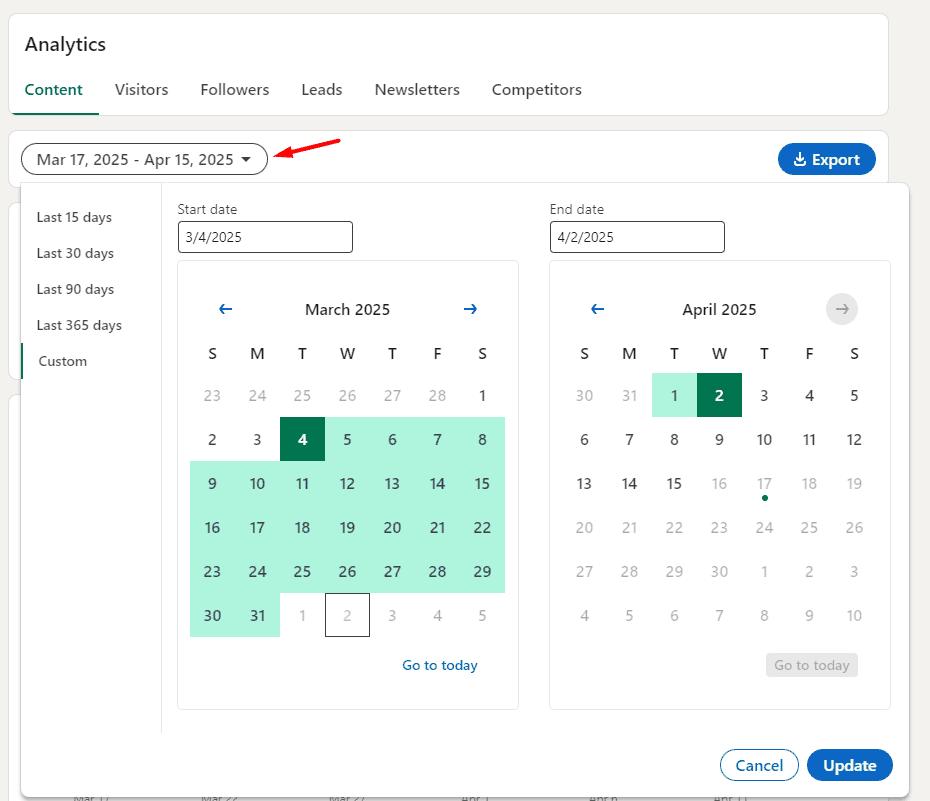Go to the Competitors tab

pyautogui.click(x=536, y=90)
